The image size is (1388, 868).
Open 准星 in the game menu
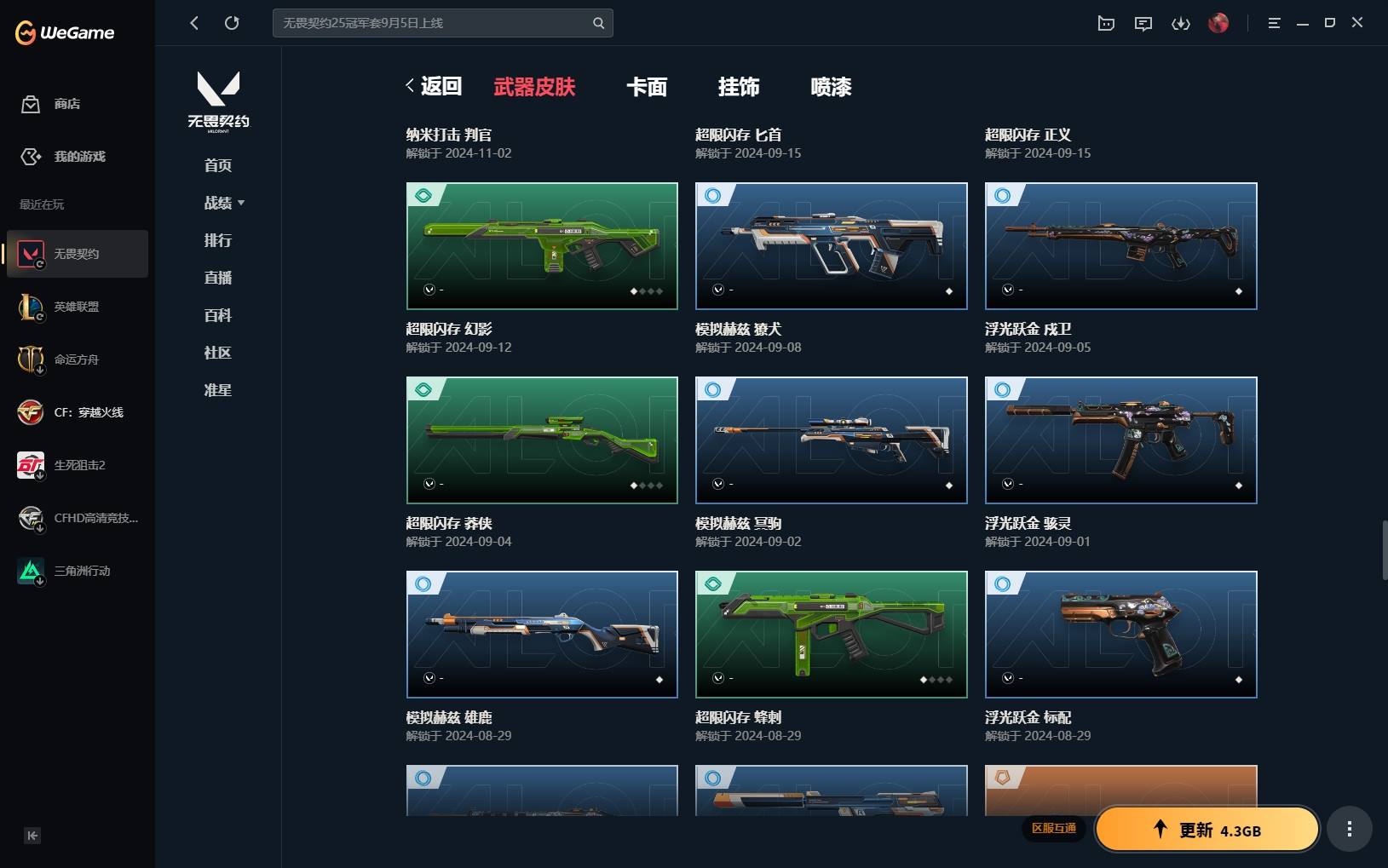(x=218, y=390)
